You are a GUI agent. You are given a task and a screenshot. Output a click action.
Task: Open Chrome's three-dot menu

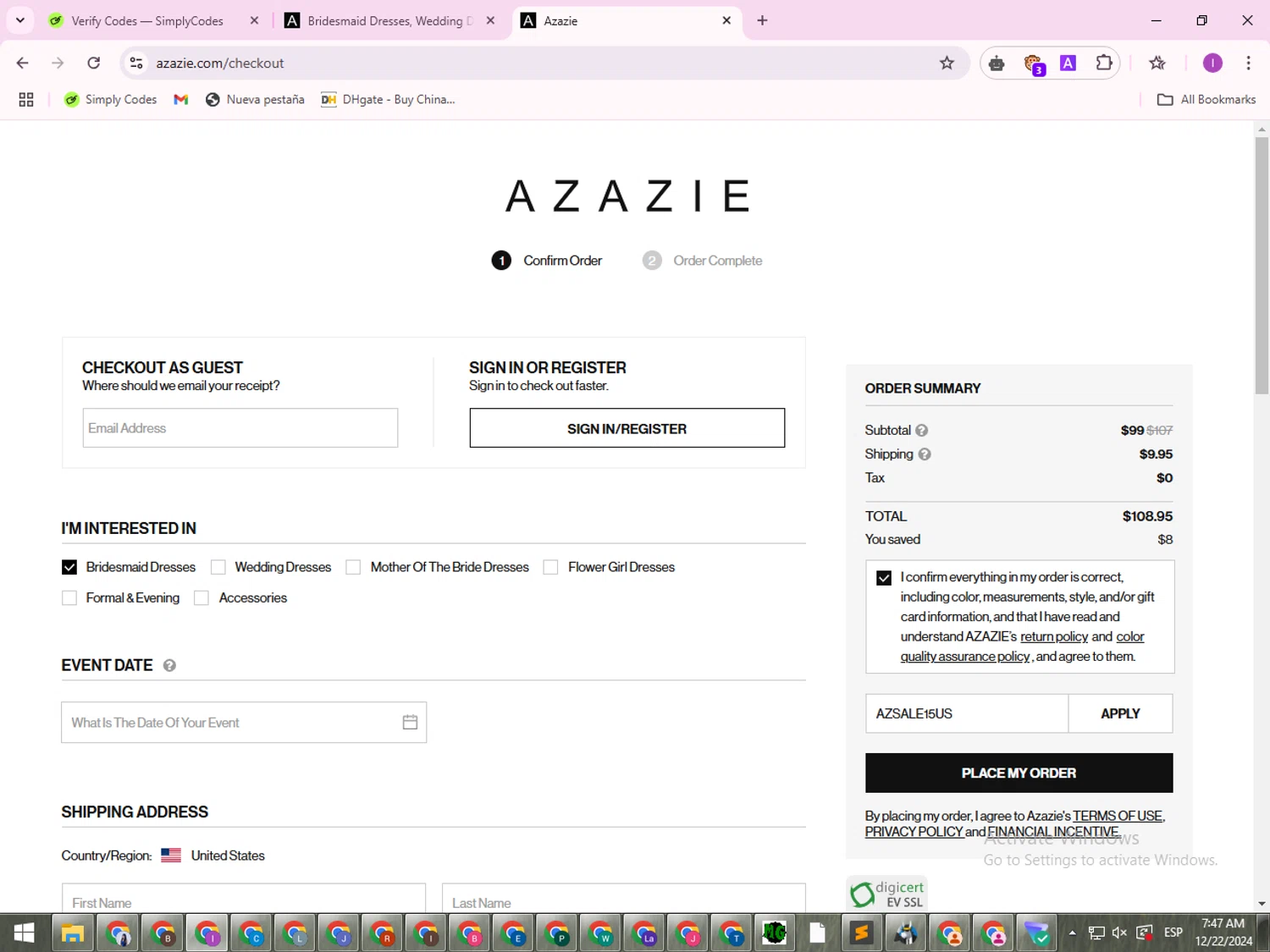pyautogui.click(x=1248, y=63)
